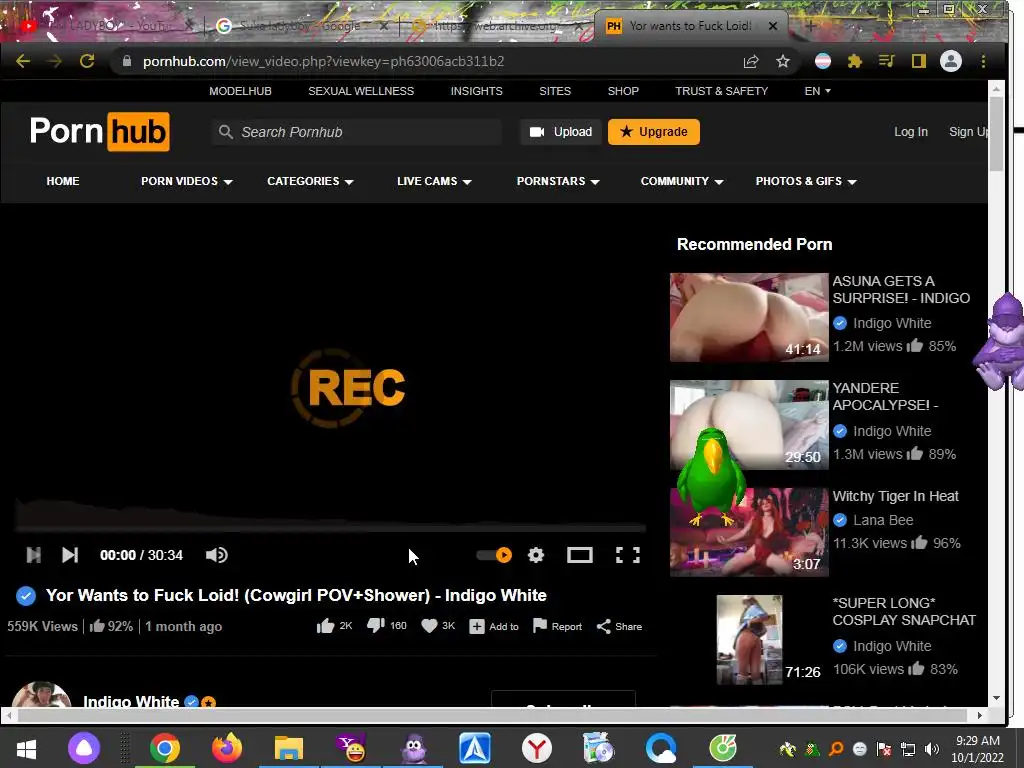This screenshot has height=768, width=1024.
Task: Open the INSIGHTS top menu link
Action: pos(477,91)
